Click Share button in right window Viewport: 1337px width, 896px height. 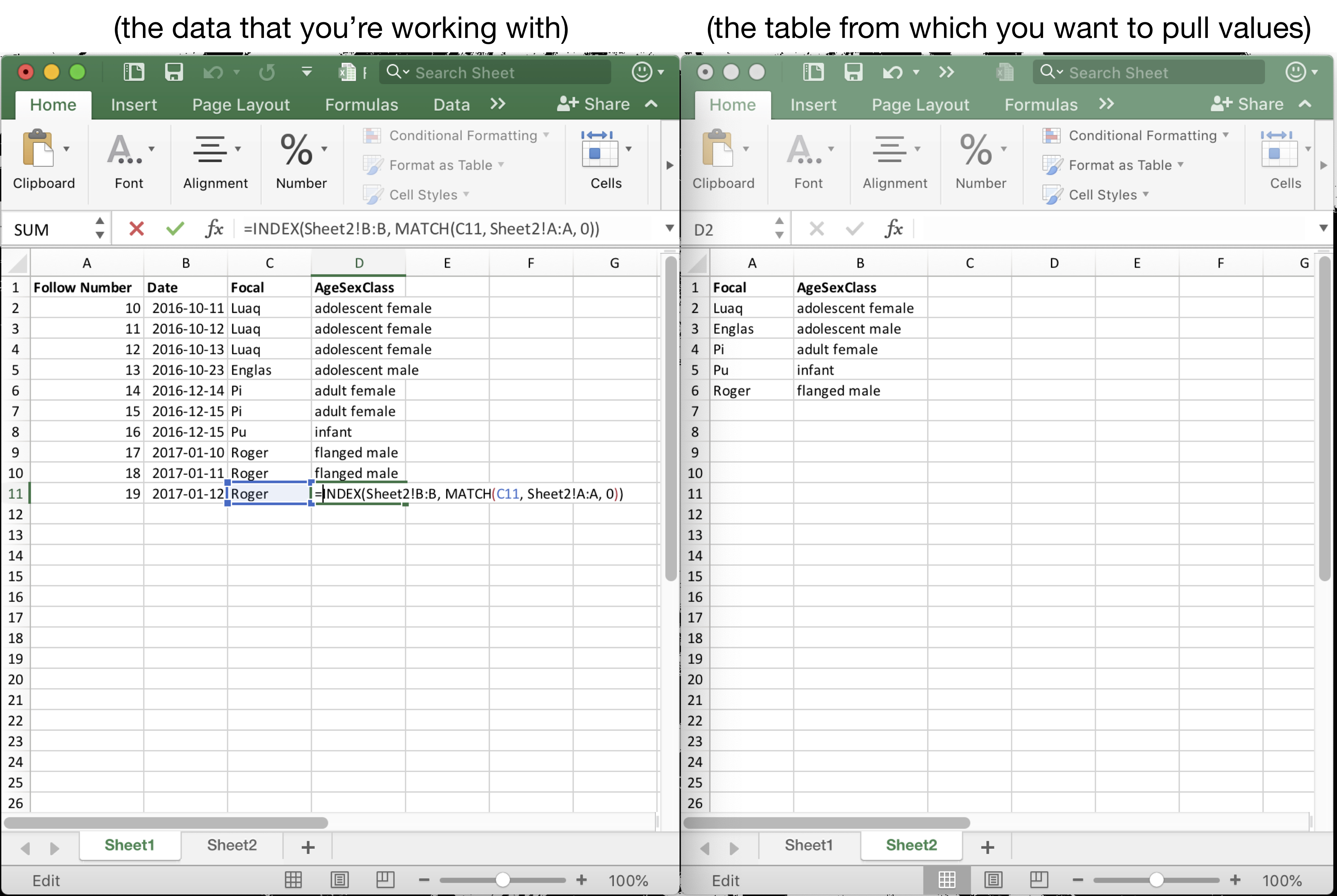tap(1247, 103)
